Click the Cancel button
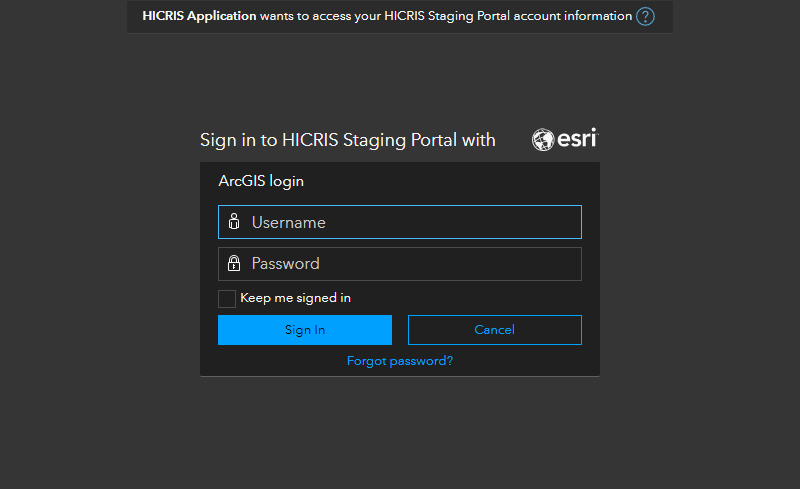Viewport: 800px width, 489px height. pyautogui.click(x=494, y=330)
